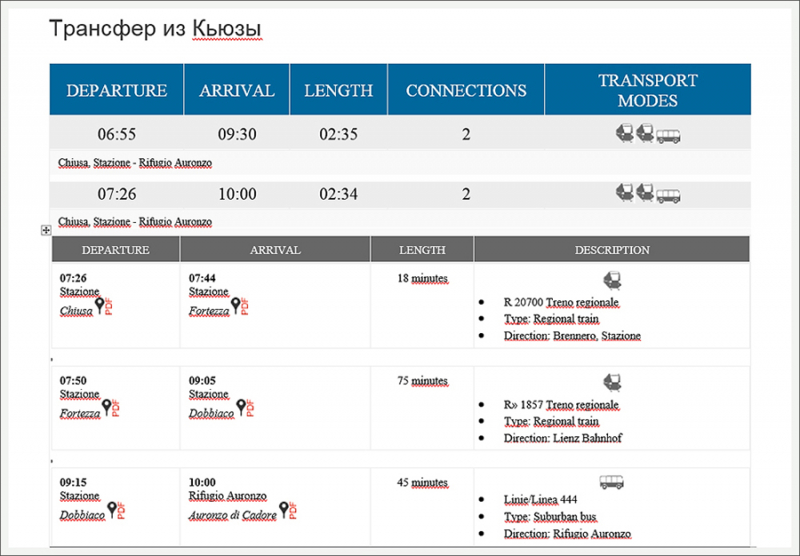Viewport: 800px width, 556px height.
Task: Click map pin next to Dobbiaco arrival 09:05
Action: (x=241, y=408)
